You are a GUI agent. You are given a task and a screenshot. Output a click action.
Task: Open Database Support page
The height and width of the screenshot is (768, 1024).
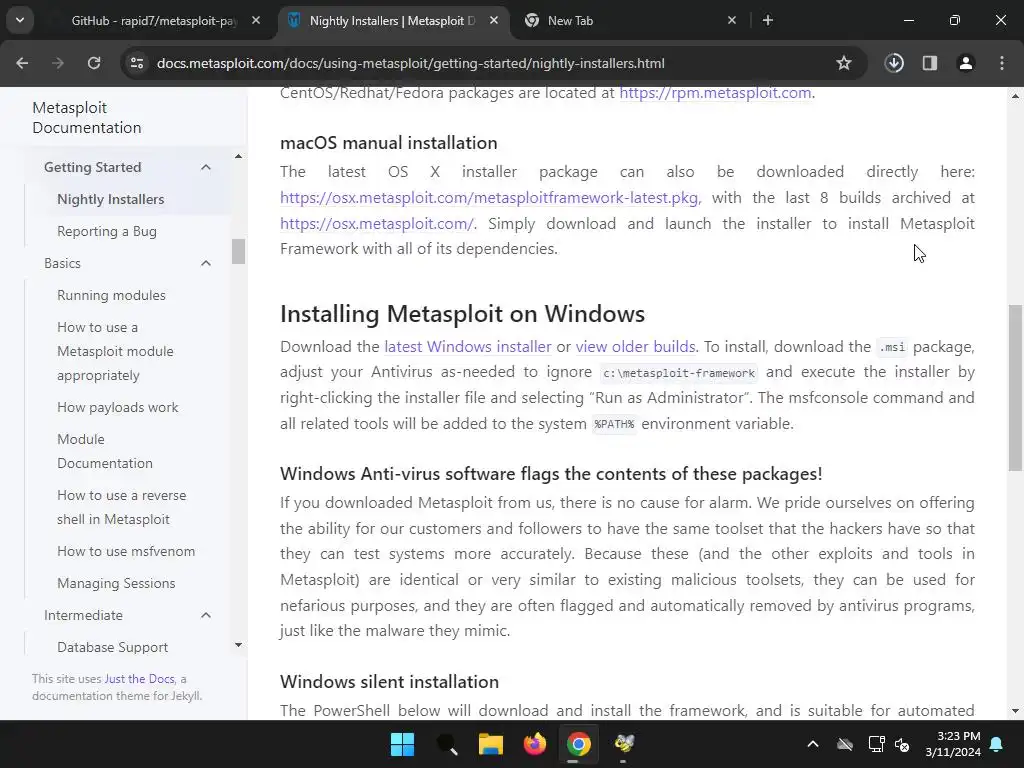[x=112, y=647]
